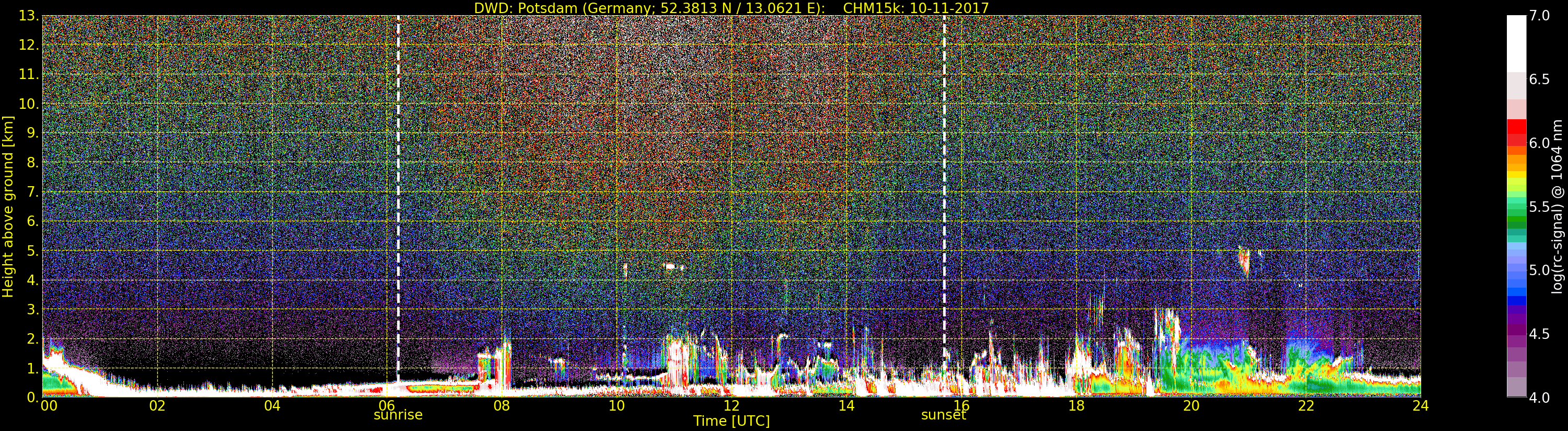This screenshot has width=1568, height=431.
Task: Click the colorbar label 'log(rc-signal) @ 1064 nm'
Action: point(1557,207)
